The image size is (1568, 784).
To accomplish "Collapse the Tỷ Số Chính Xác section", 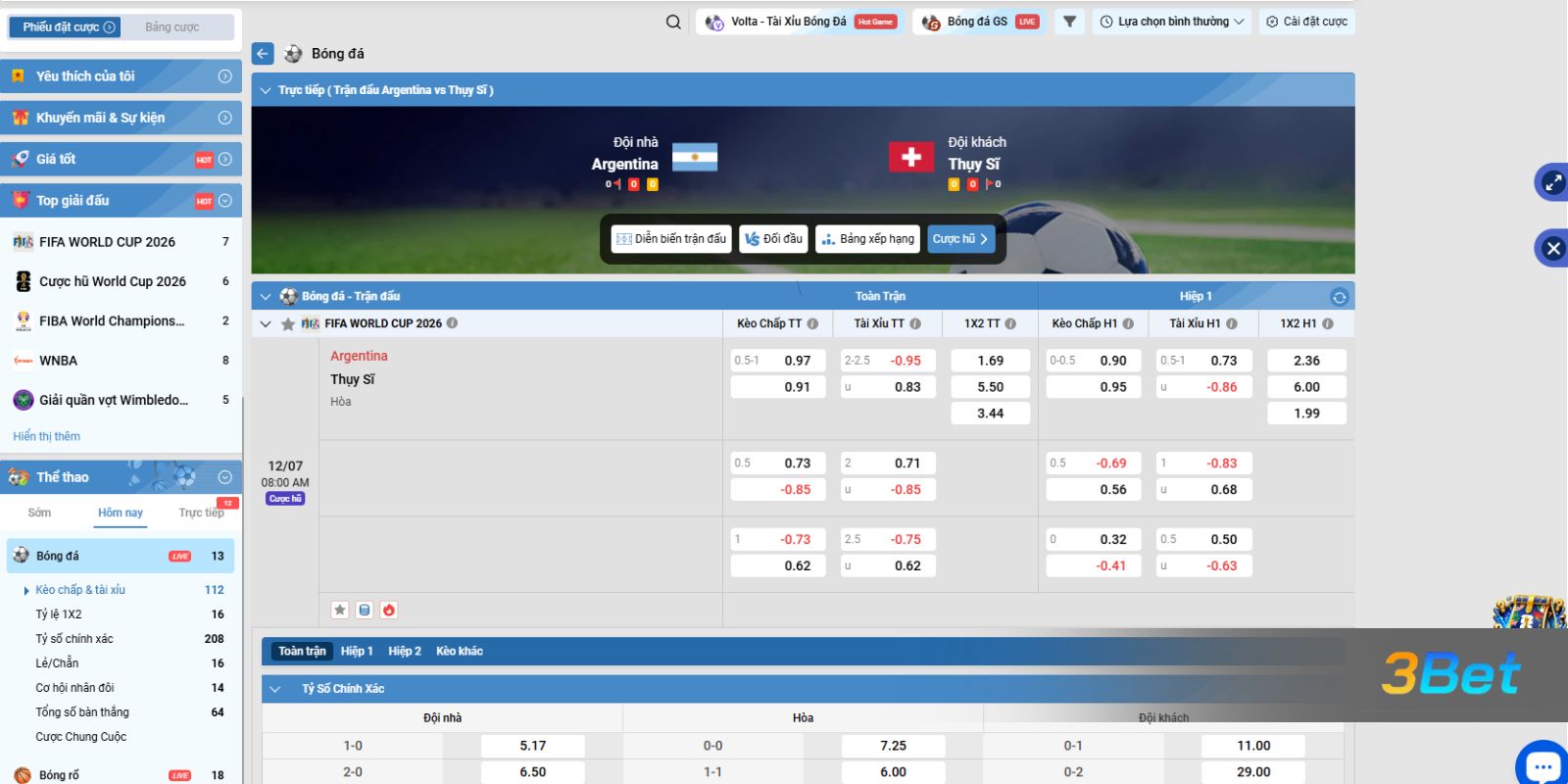I will click(275, 689).
